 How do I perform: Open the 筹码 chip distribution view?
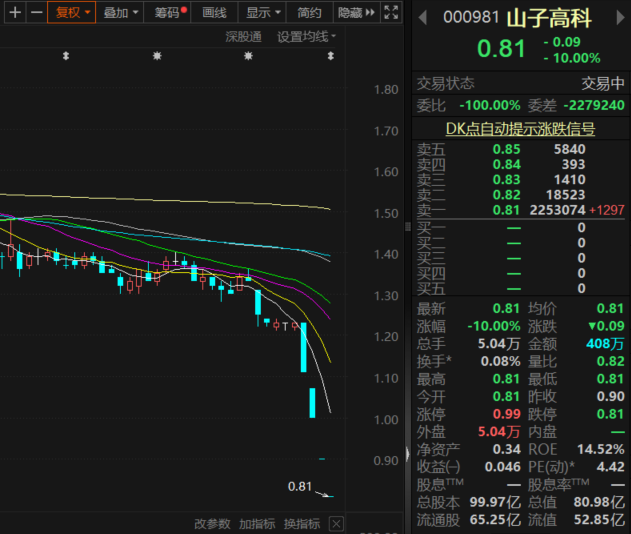pos(167,12)
